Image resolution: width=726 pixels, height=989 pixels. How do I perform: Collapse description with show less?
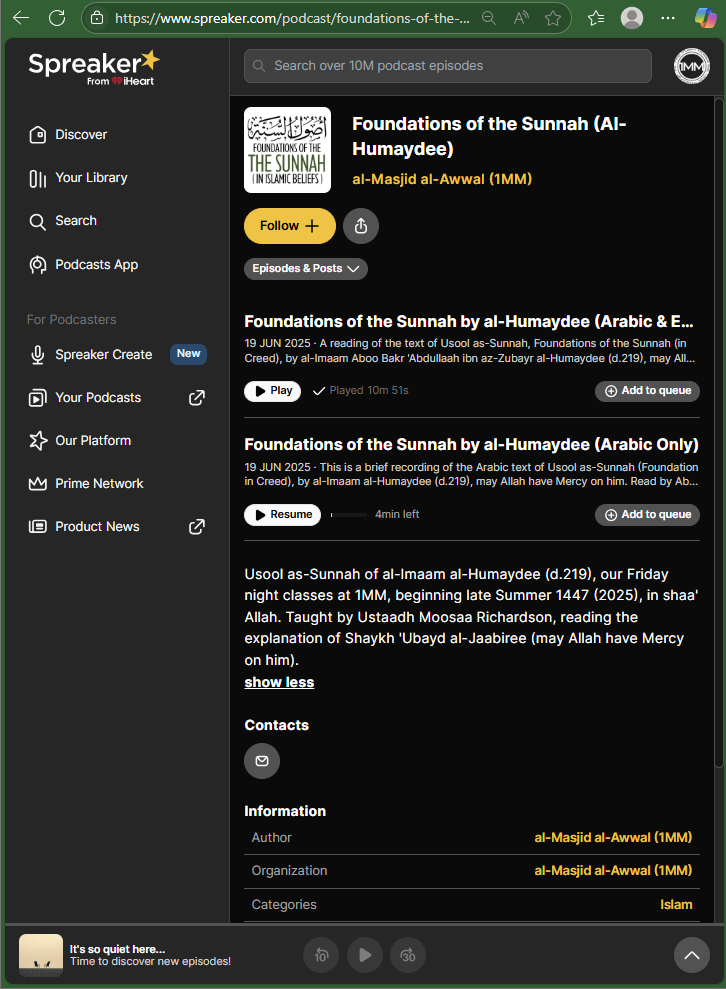pos(279,682)
